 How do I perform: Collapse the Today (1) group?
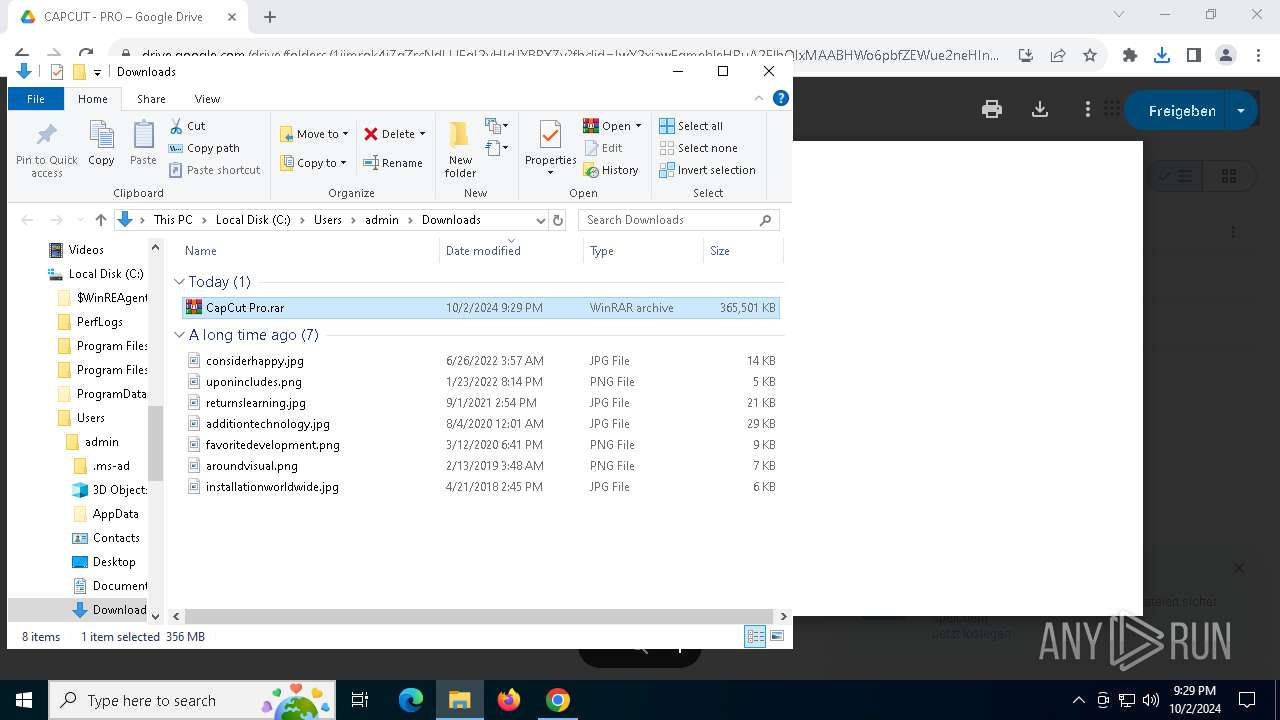point(179,282)
